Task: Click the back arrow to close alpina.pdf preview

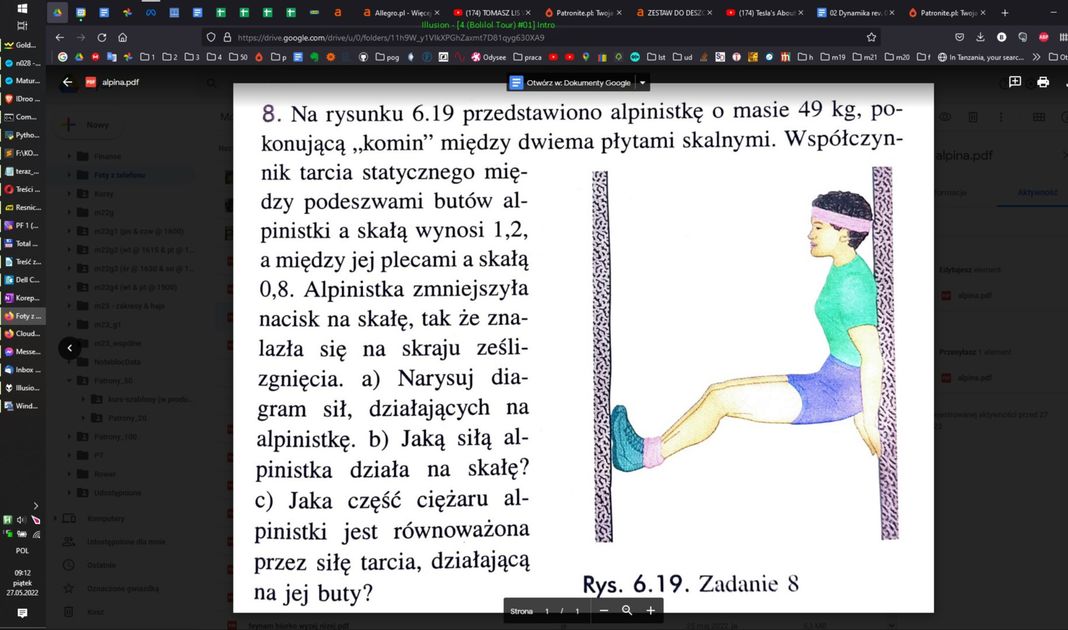Action: point(67,82)
